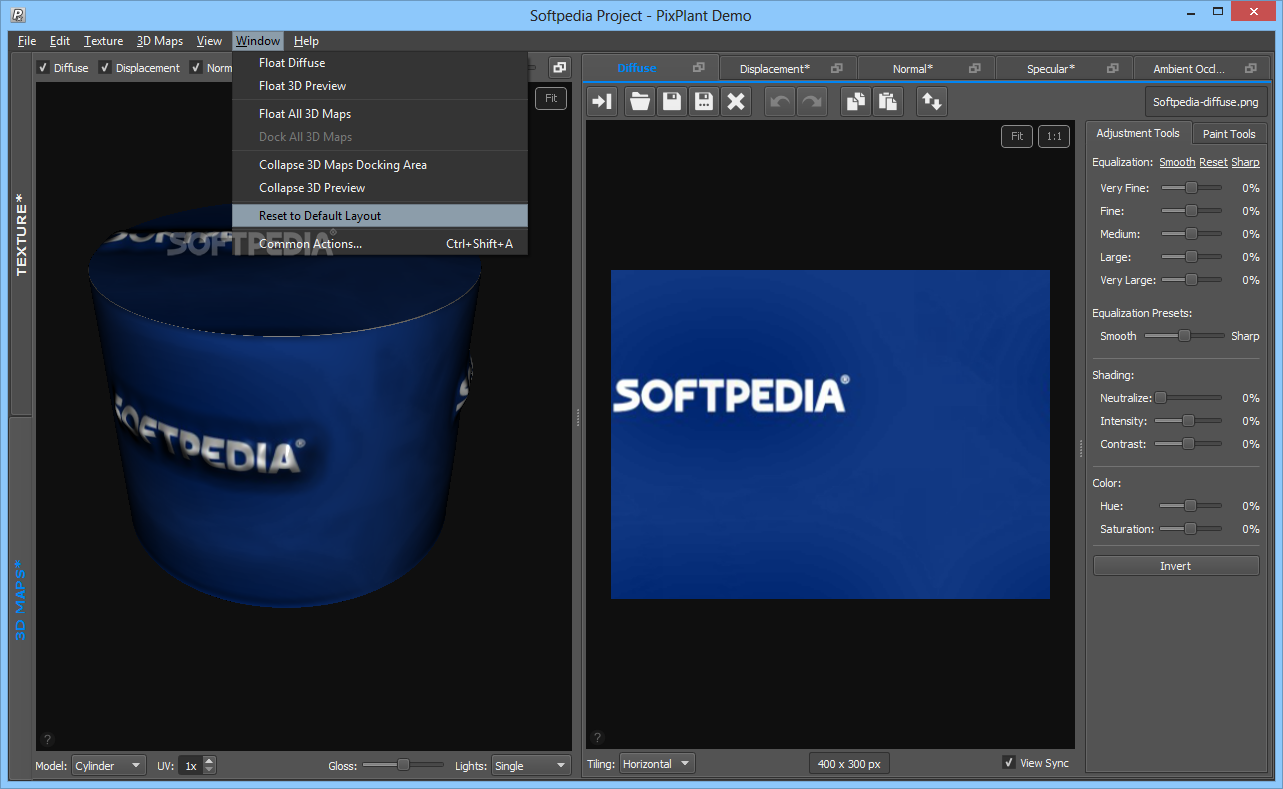Screen dimensions: 1283x789
Task: Click Fit button in the Diffuse view
Action: tap(1017, 136)
